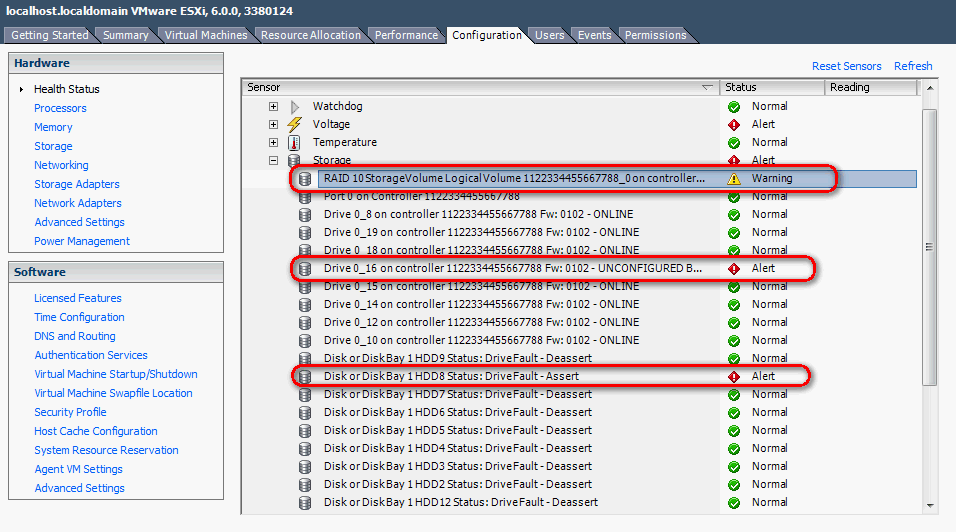Screen dimensions: 956x532
Task: Click disk icon beside Drive 0_8
Action: pos(305,215)
